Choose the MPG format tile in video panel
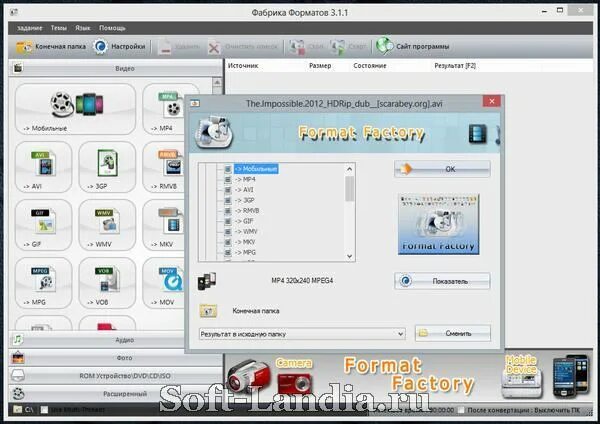Screen dimensions: 600x424 pyautogui.click(x=44, y=283)
